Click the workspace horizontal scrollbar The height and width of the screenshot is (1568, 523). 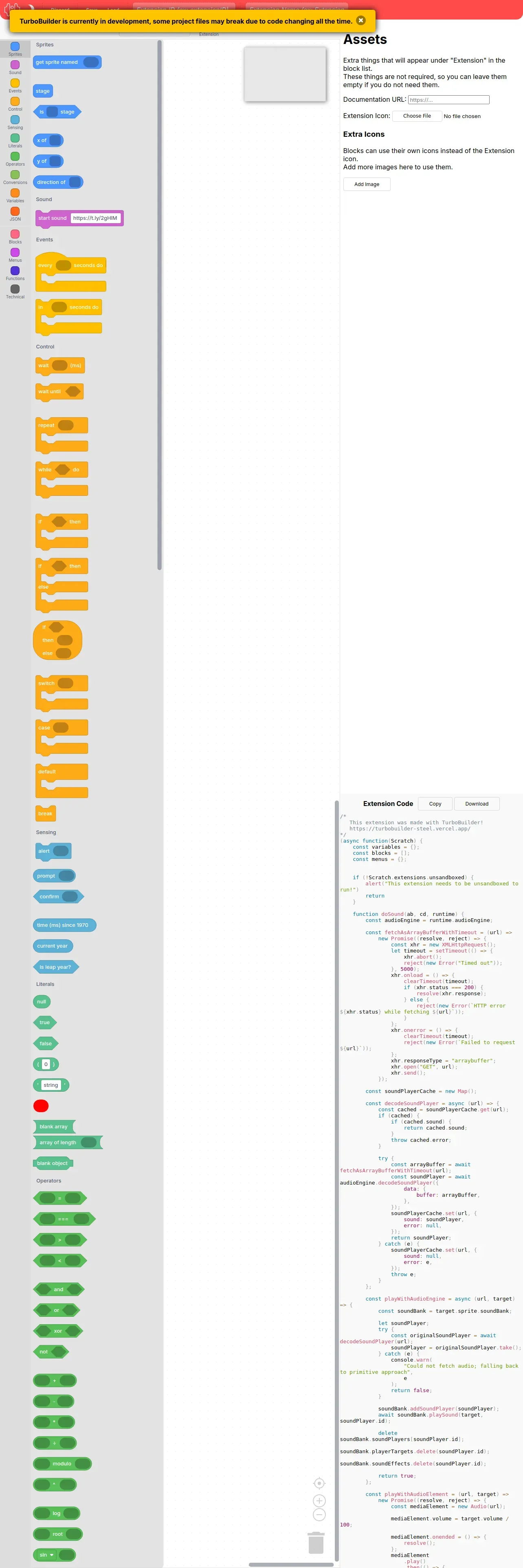(x=291, y=1564)
